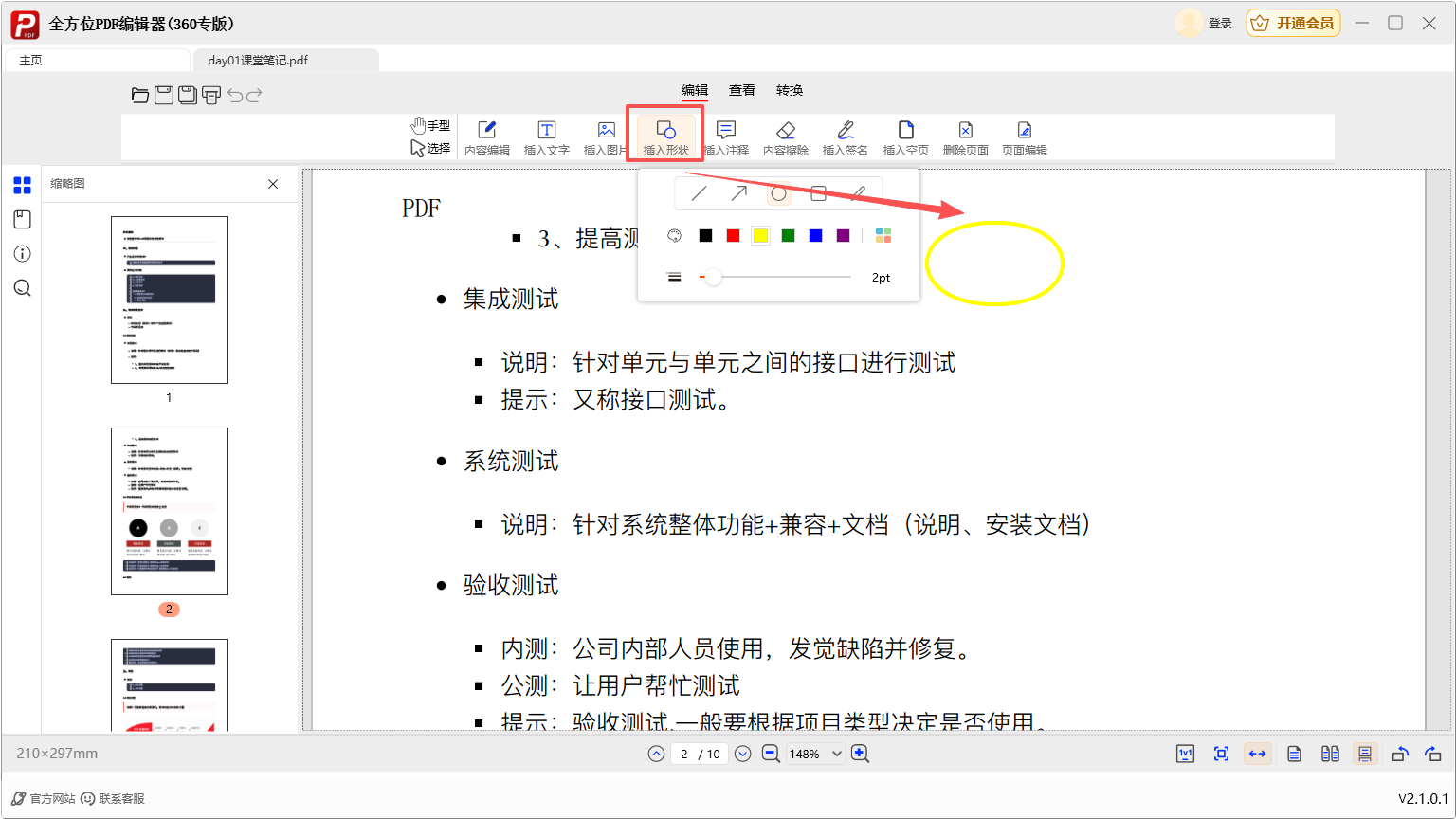Pick the green shape color swatch
This screenshot has height=819, width=1456.
click(x=788, y=235)
